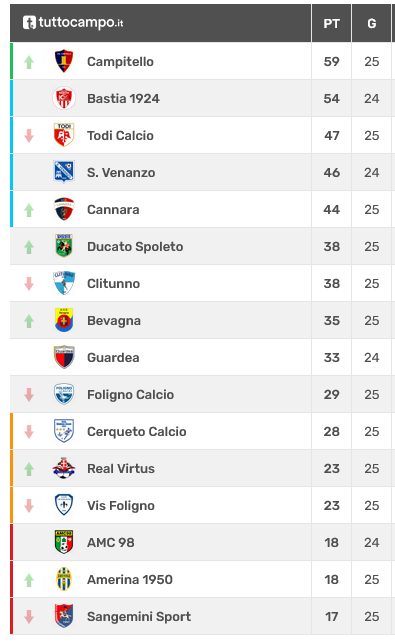
Task: Open the Campitello team crest
Action: 64,61
